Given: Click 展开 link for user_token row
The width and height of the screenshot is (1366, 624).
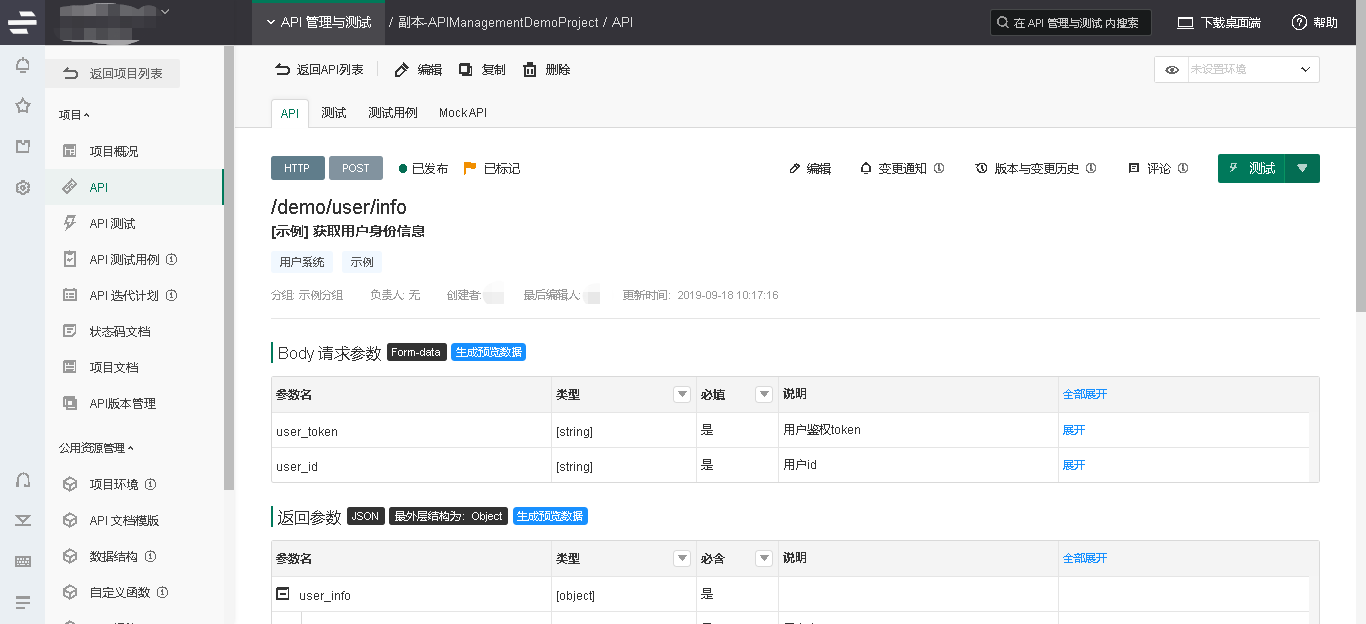Looking at the screenshot, I should 1073,430.
